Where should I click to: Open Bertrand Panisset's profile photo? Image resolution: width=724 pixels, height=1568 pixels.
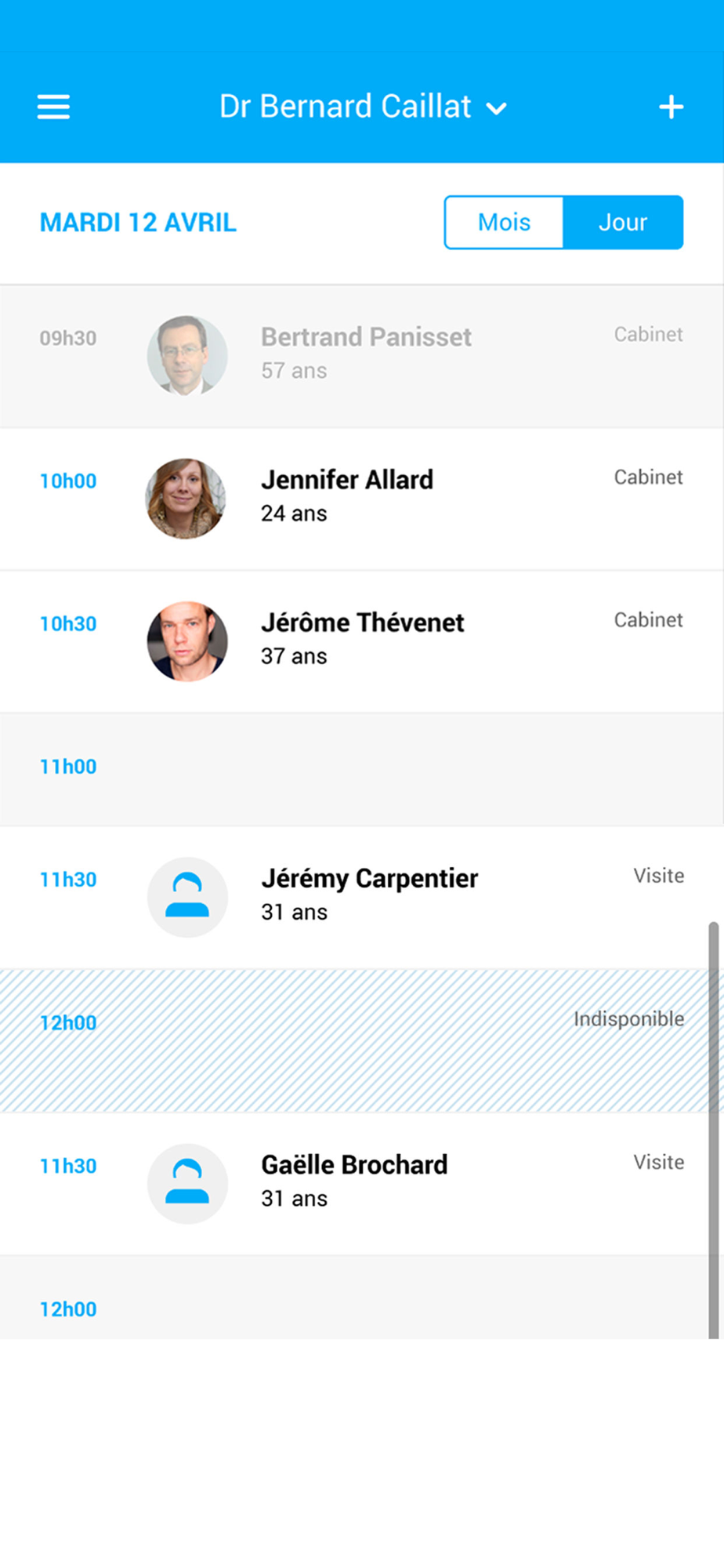point(187,356)
